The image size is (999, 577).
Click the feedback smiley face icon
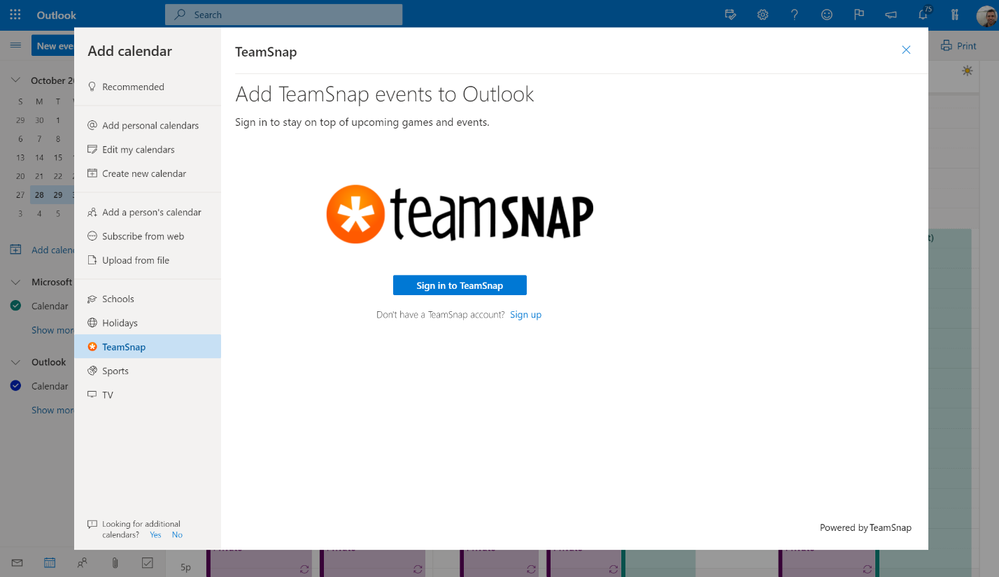point(827,15)
